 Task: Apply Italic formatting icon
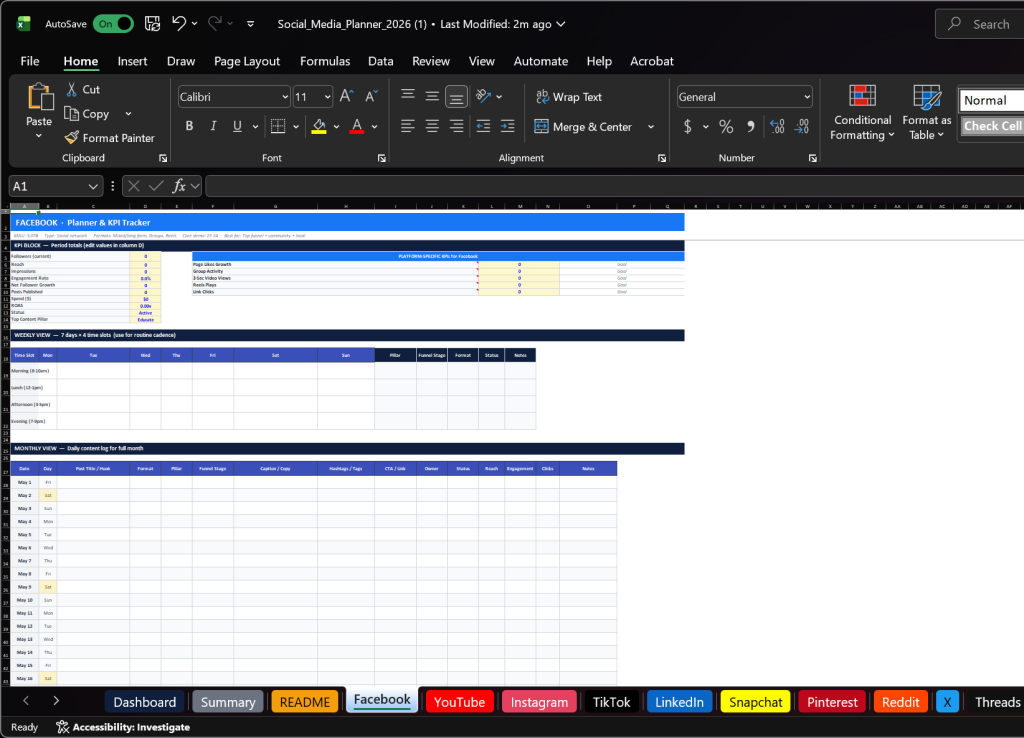coord(213,126)
